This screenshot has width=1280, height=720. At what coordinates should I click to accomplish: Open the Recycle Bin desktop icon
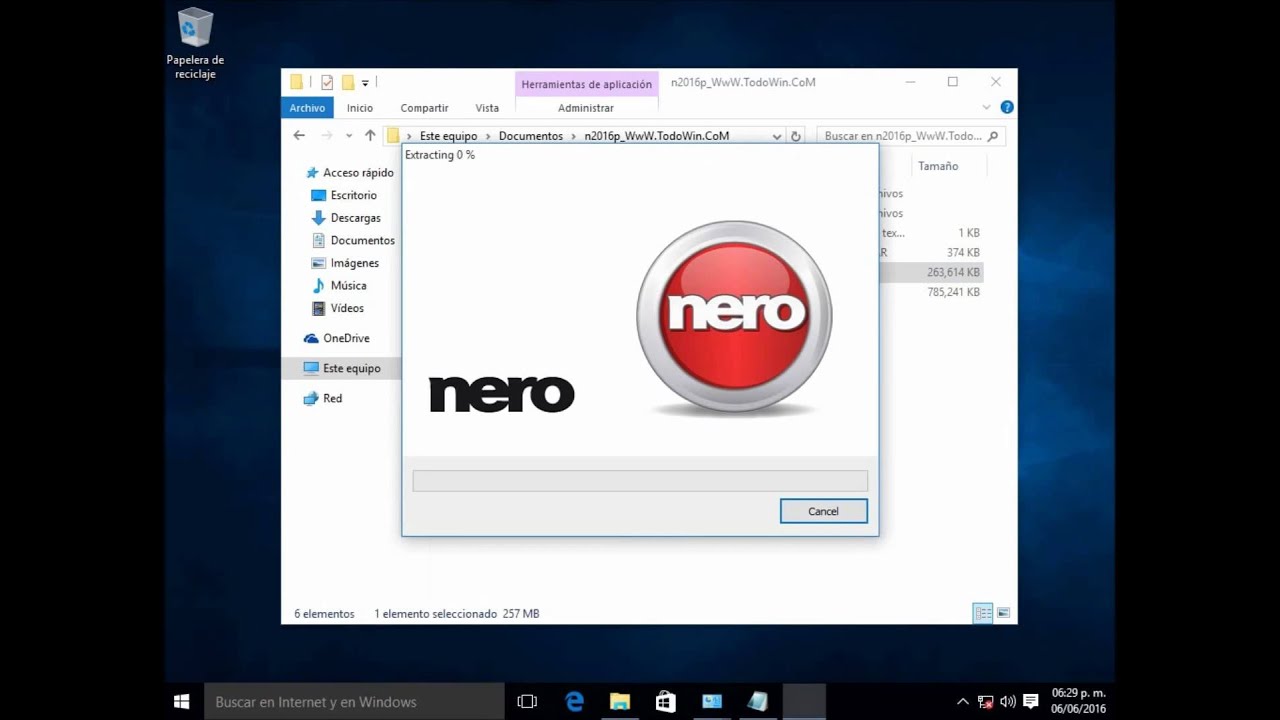(x=195, y=44)
